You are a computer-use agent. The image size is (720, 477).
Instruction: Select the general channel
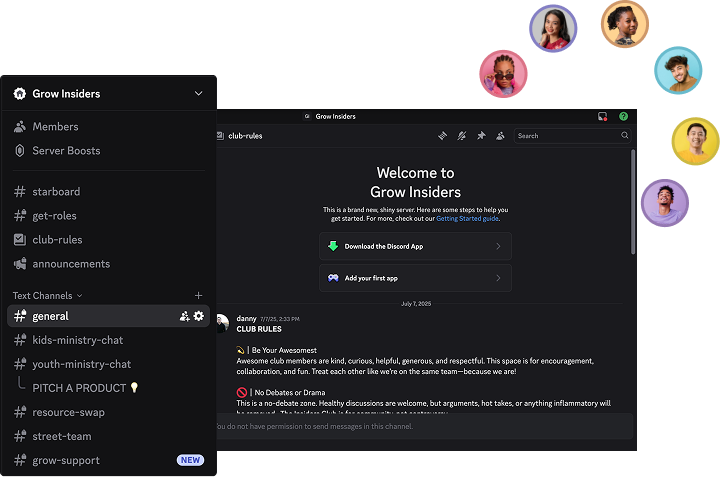pyautogui.click(x=109, y=316)
